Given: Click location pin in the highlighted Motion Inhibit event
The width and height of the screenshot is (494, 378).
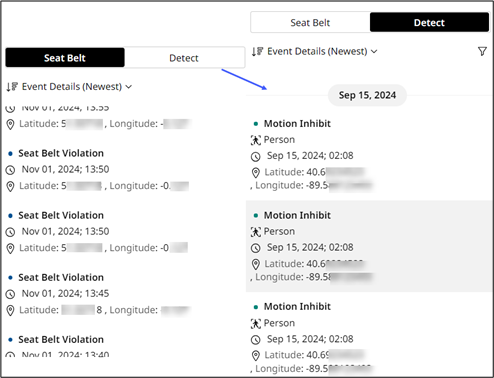Looking at the screenshot, I should point(256,264).
